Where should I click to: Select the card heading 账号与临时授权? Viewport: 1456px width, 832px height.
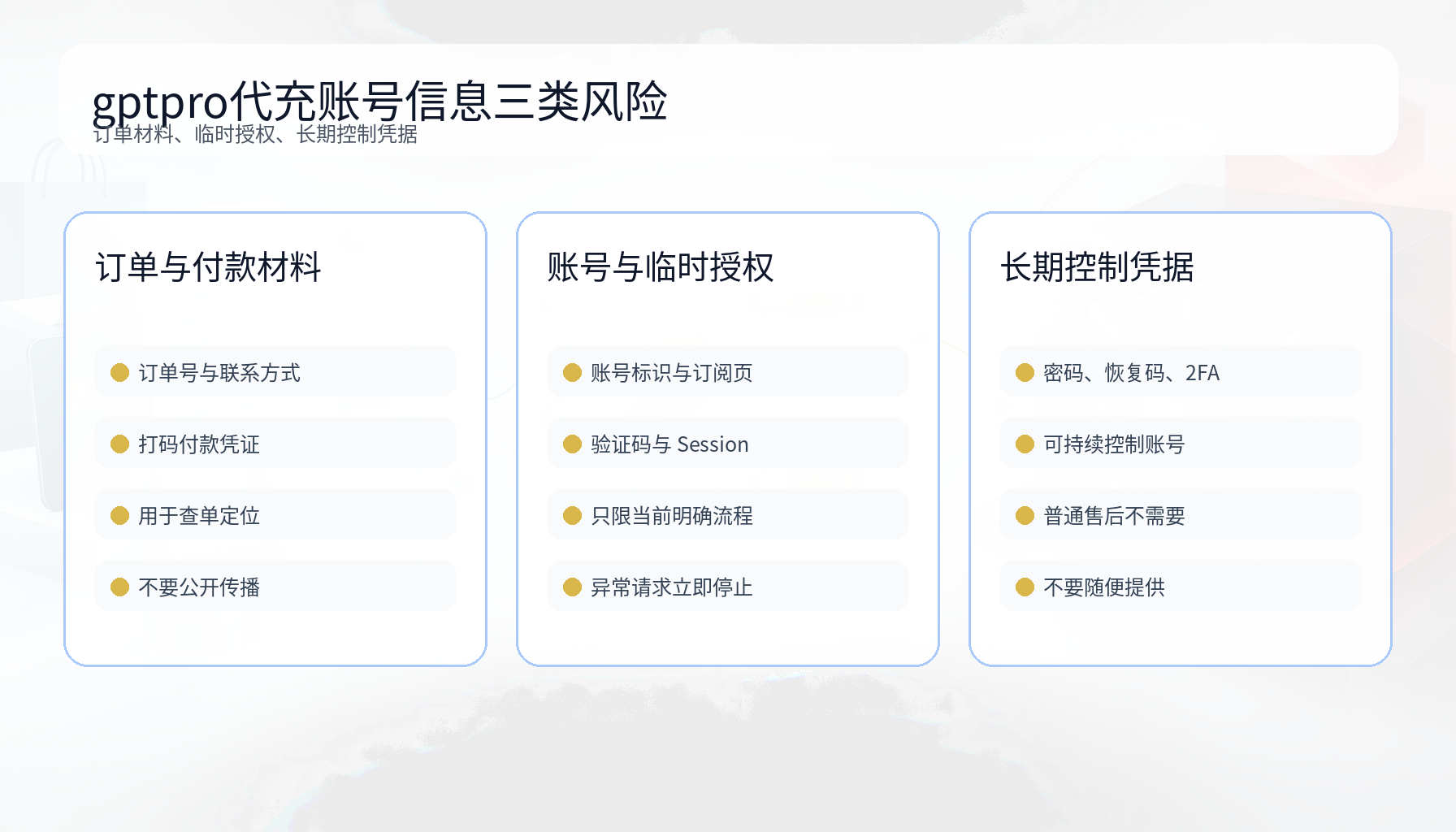[661, 267]
